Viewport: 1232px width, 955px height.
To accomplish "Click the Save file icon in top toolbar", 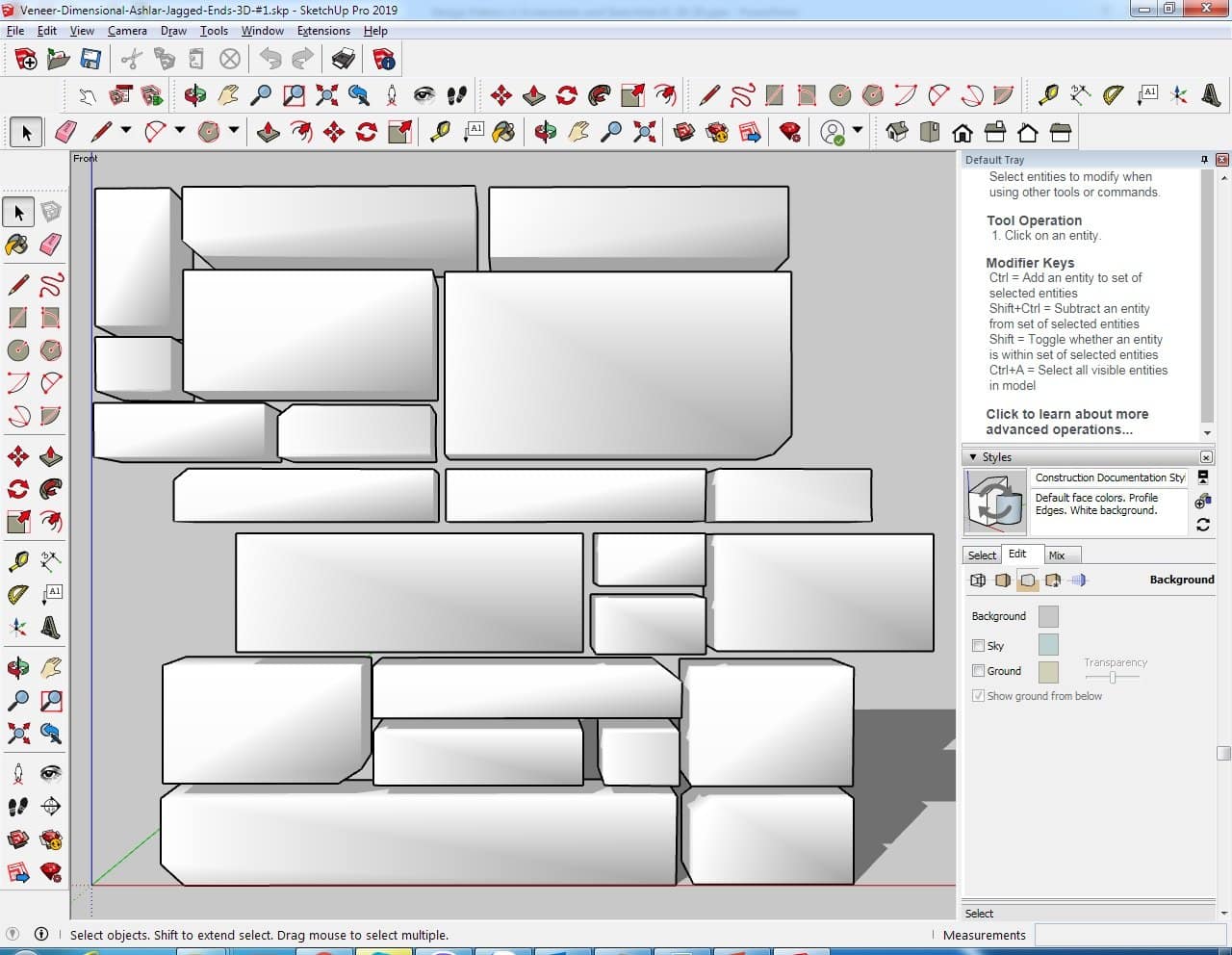I will [90, 60].
